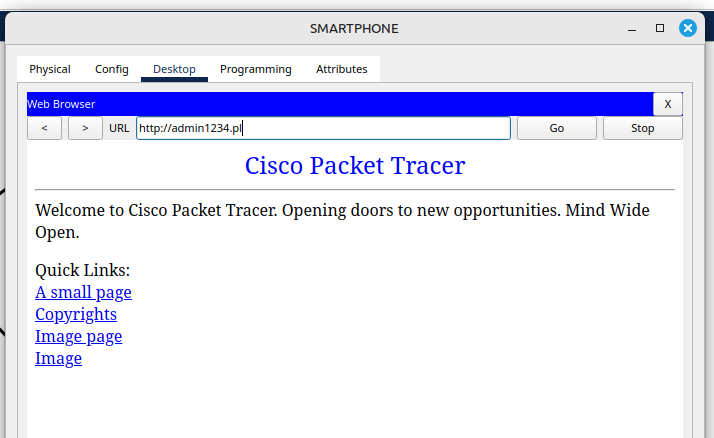Click the URL address input field
The width and height of the screenshot is (714, 438).
click(x=323, y=128)
